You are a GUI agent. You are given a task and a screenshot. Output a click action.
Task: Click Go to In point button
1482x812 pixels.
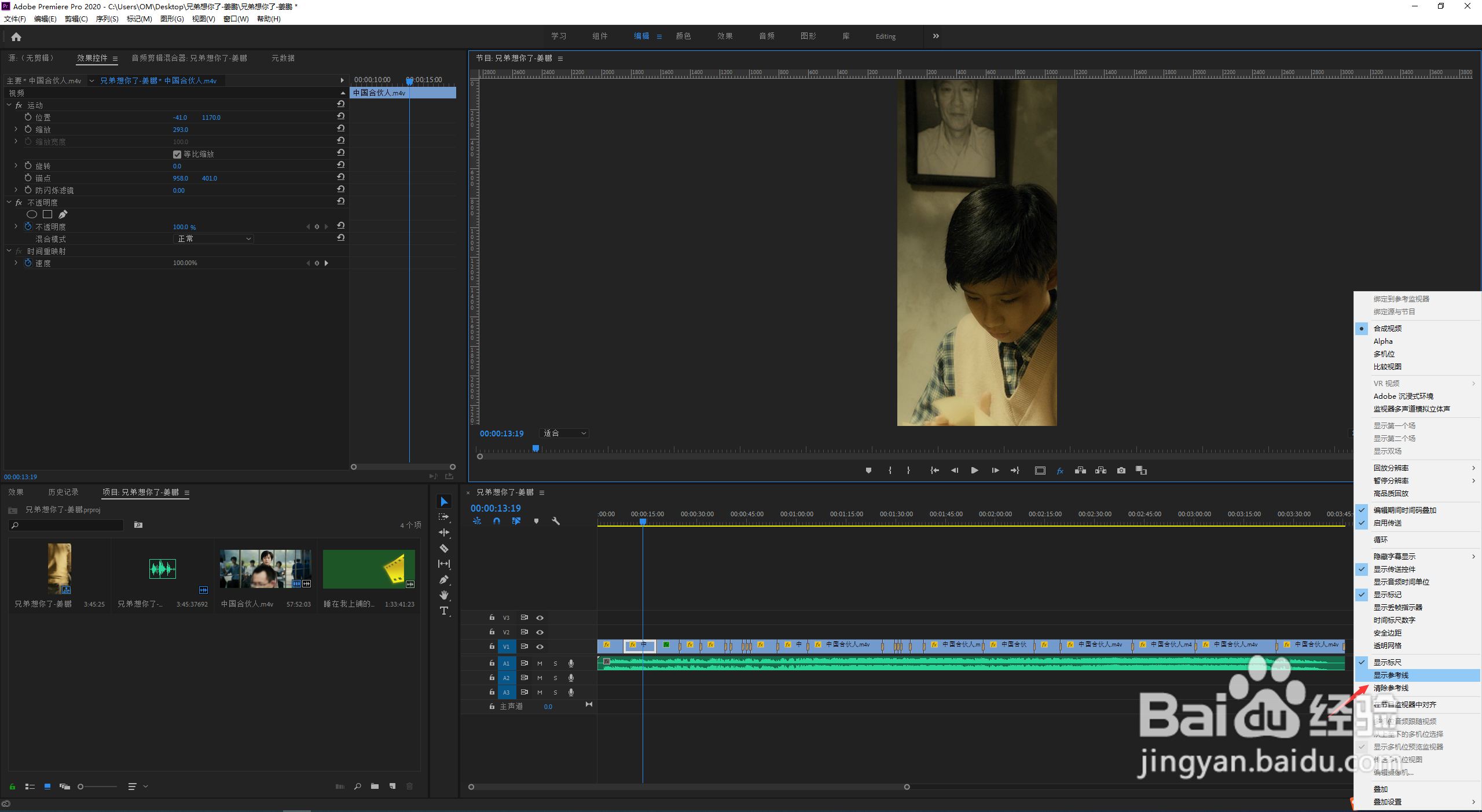coord(934,471)
